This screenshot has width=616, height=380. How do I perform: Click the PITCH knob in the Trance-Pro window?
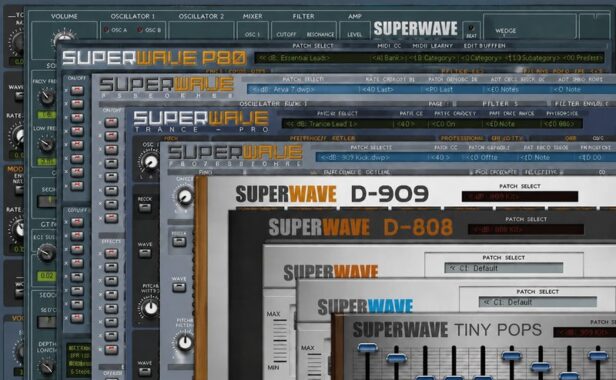(150, 308)
